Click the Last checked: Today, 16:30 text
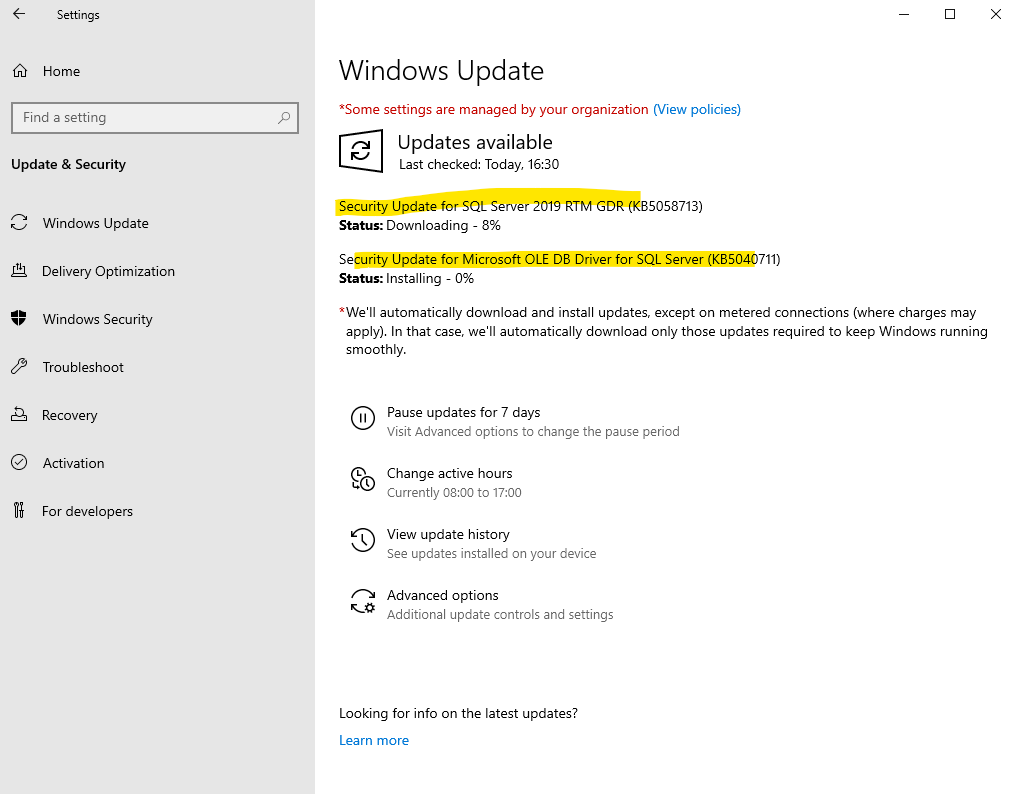The width and height of the screenshot is (1013, 794). click(x=479, y=164)
